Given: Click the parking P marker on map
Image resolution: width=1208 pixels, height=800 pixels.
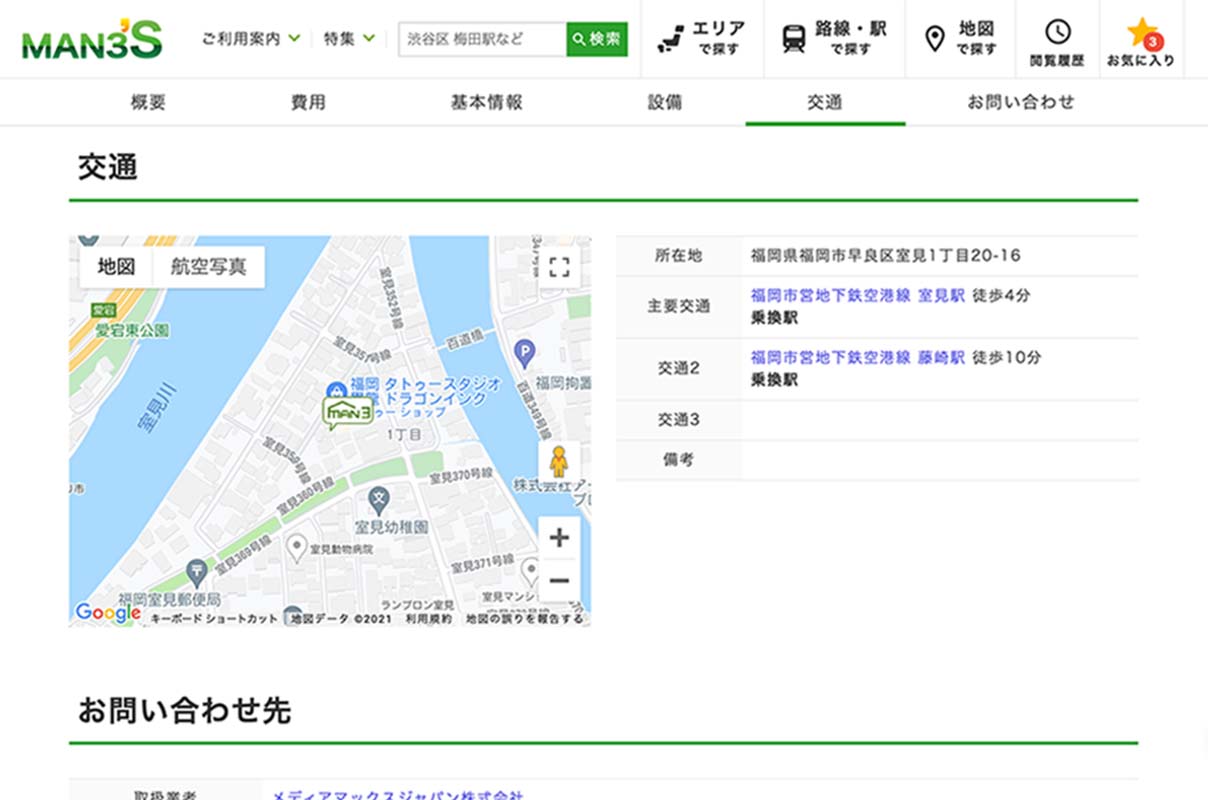Looking at the screenshot, I should 524,352.
